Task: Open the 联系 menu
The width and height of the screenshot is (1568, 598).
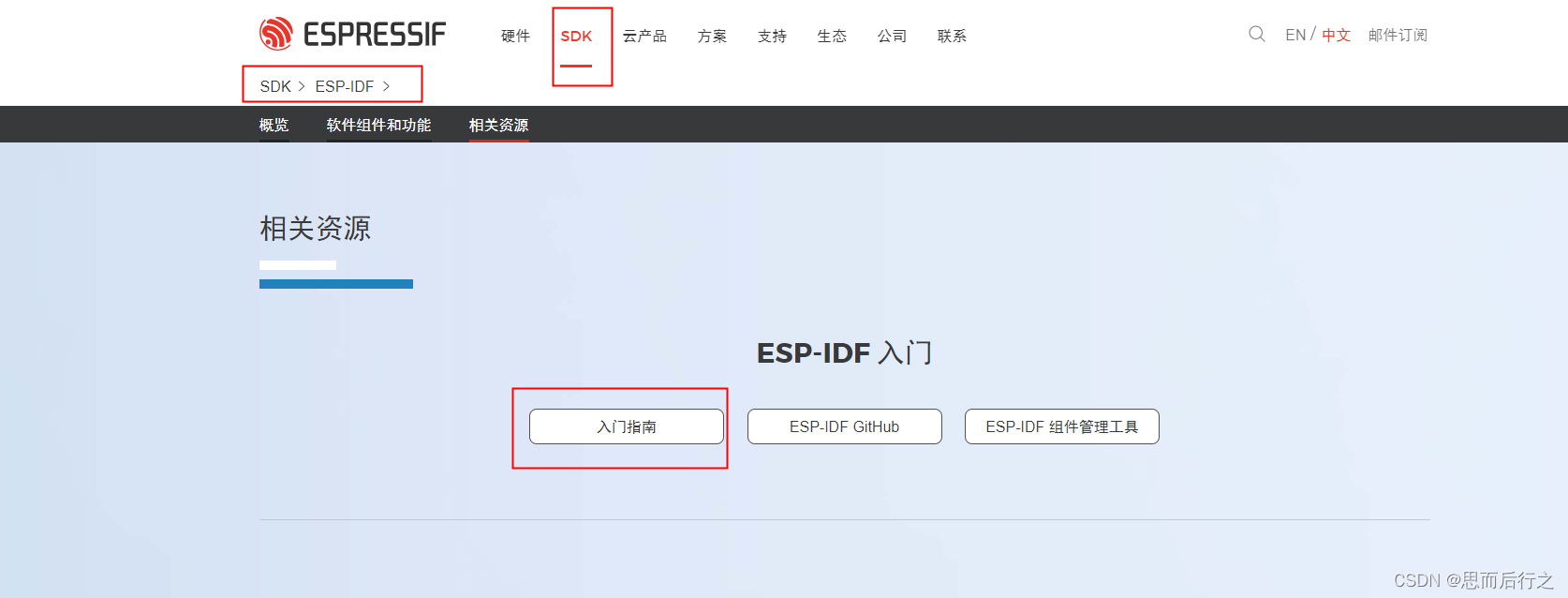Action: (x=952, y=36)
